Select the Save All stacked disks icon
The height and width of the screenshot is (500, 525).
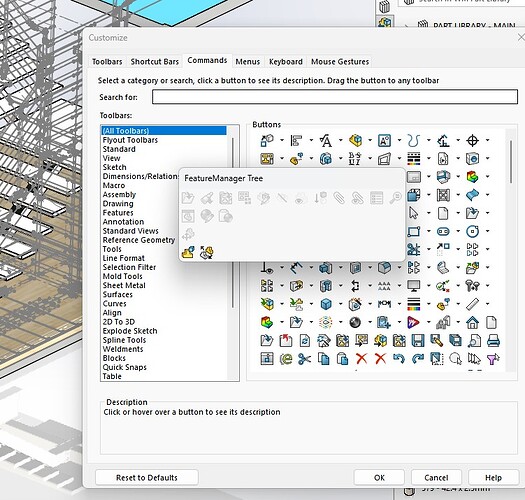coord(455,341)
